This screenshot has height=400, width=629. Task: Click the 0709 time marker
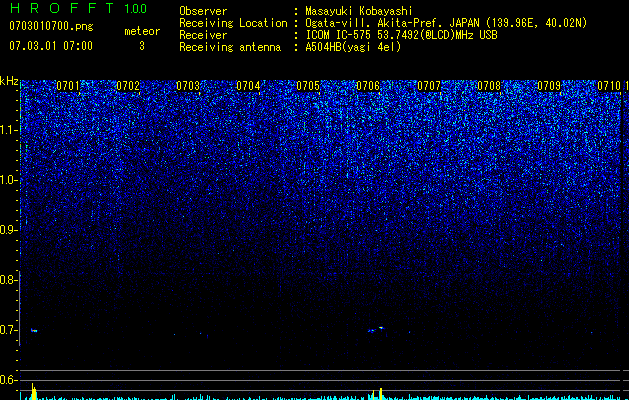(x=549, y=86)
